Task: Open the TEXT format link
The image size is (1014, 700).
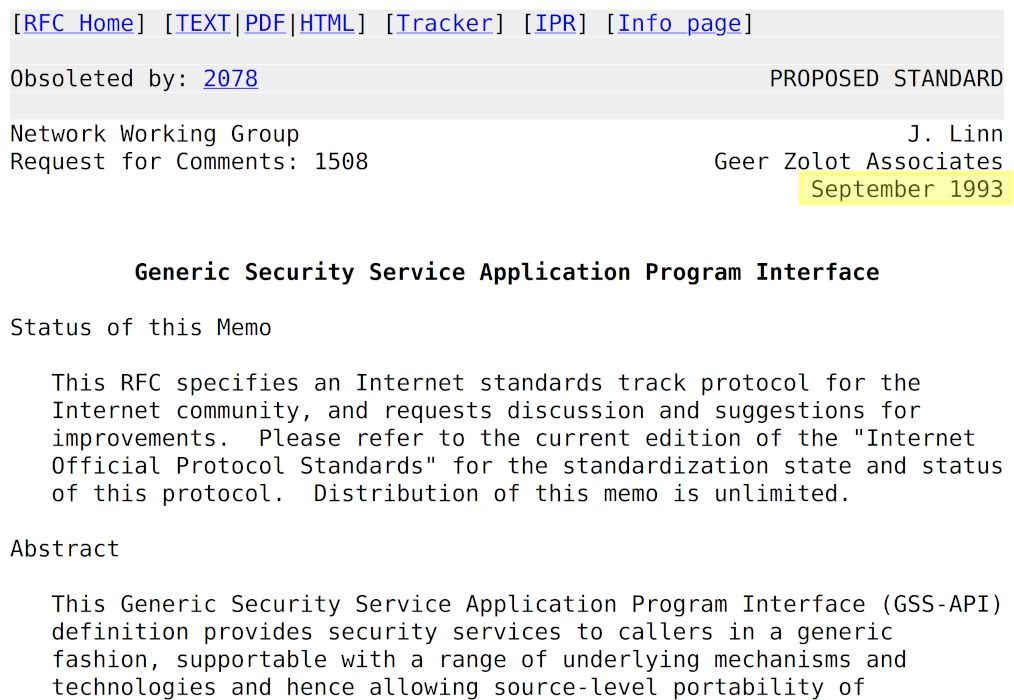Action: pyautogui.click(x=203, y=24)
